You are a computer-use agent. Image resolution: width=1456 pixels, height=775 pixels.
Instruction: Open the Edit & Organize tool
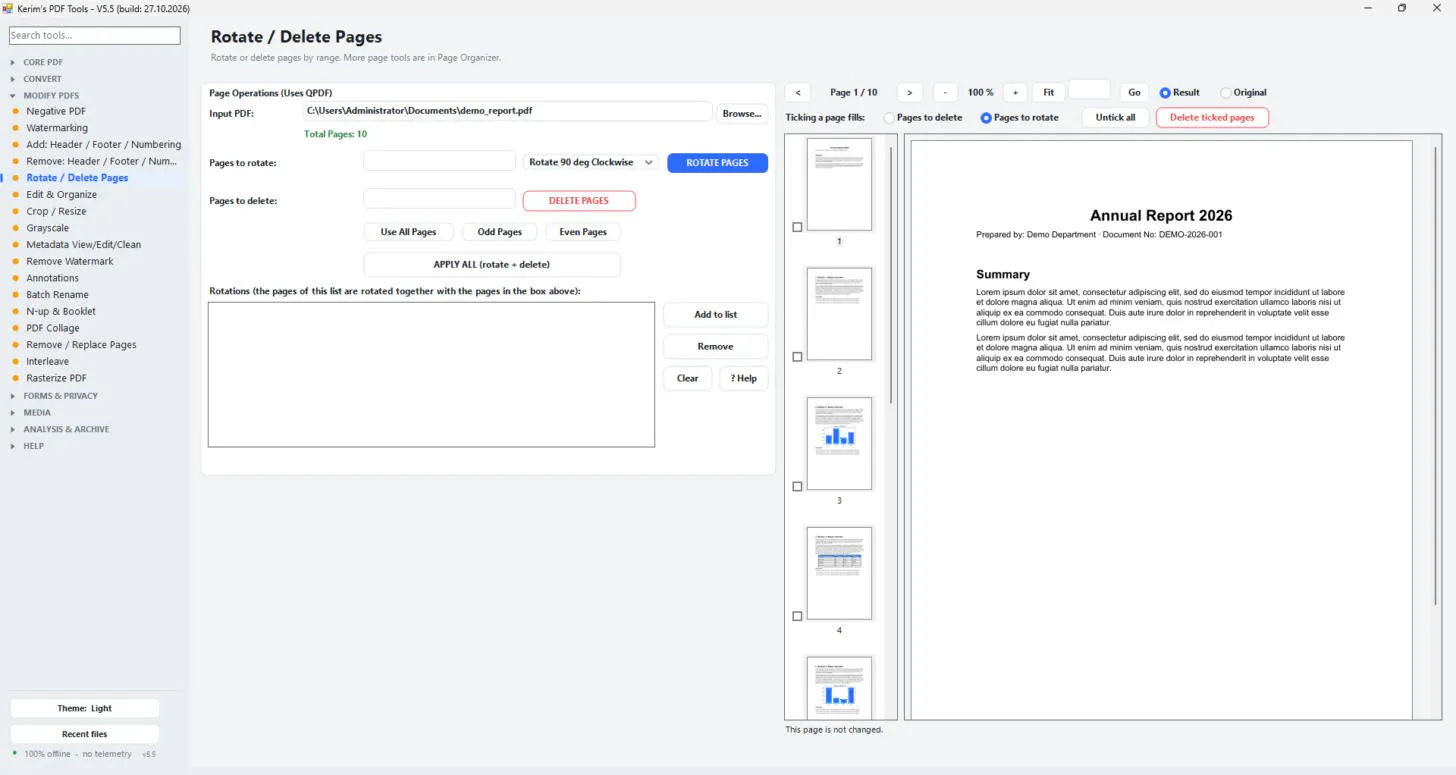click(61, 195)
